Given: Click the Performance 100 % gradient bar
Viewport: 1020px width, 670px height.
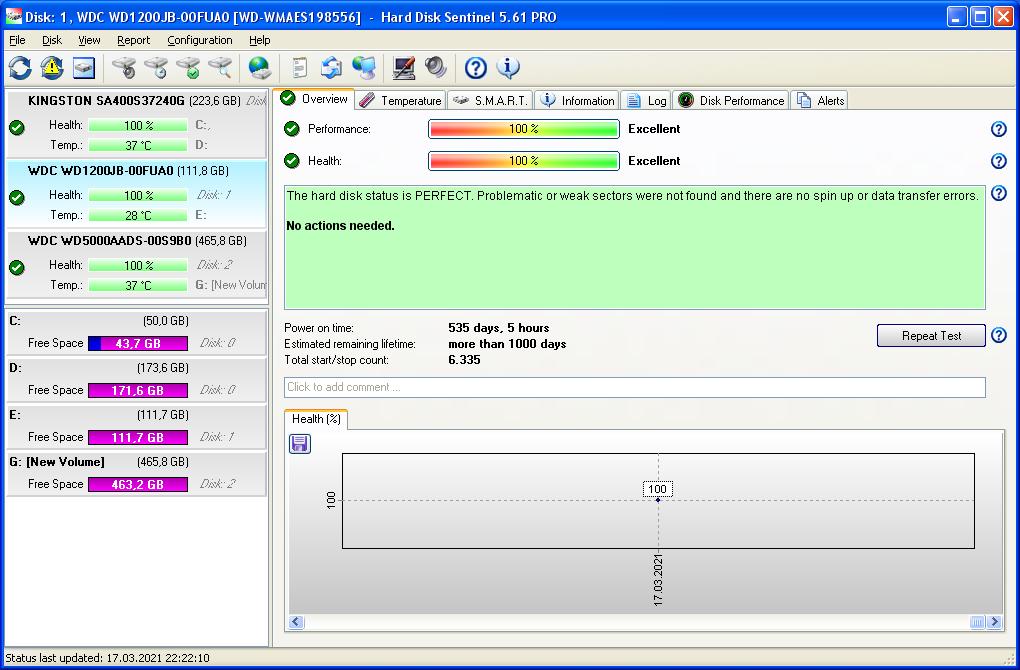Looking at the screenshot, I should pyautogui.click(x=524, y=129).
